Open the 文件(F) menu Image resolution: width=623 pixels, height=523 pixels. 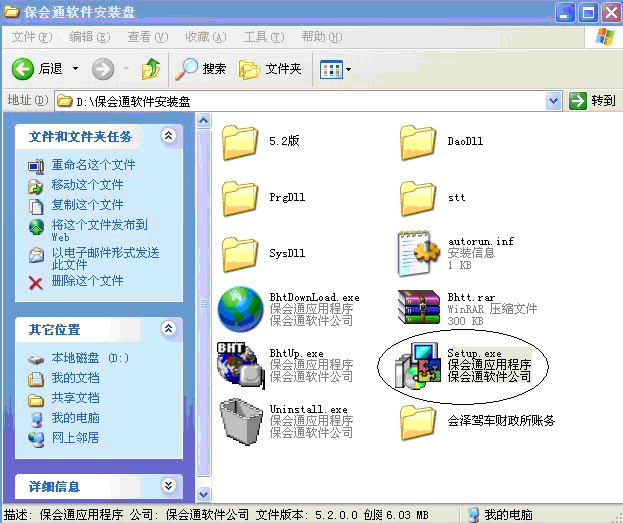click(x=32, y=37)
